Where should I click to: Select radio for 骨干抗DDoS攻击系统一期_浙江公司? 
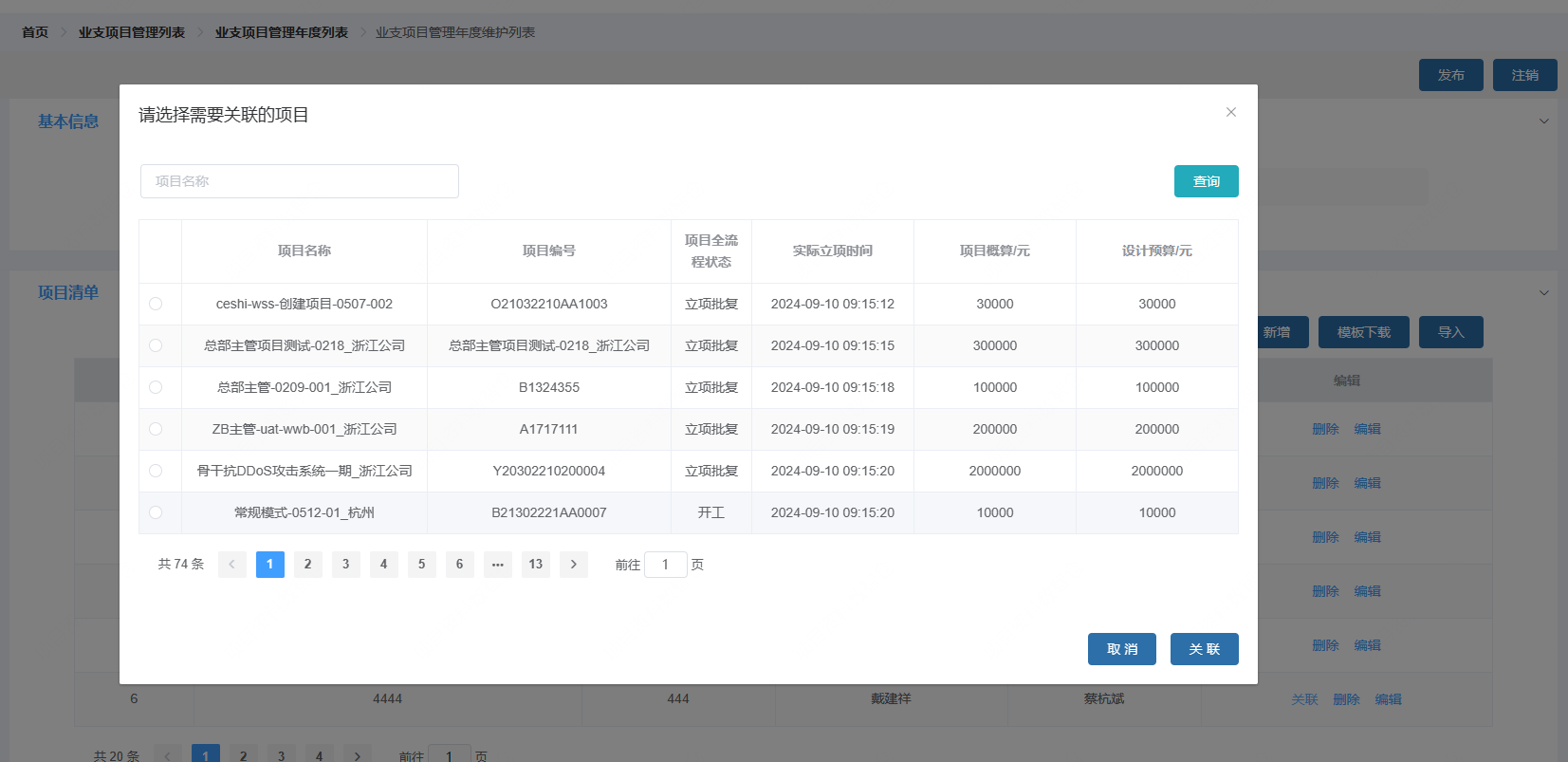pyautogui.click(x=156, y=471)
